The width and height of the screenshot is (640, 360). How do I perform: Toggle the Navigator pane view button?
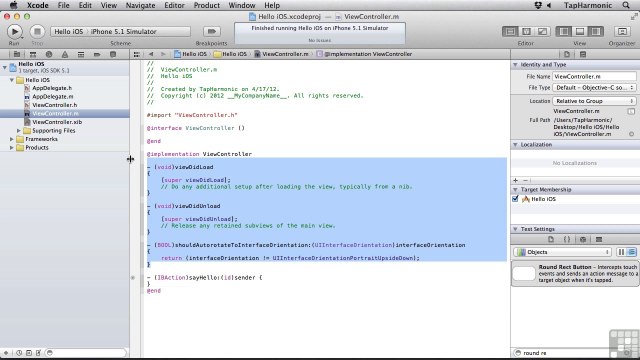[564, 31]
